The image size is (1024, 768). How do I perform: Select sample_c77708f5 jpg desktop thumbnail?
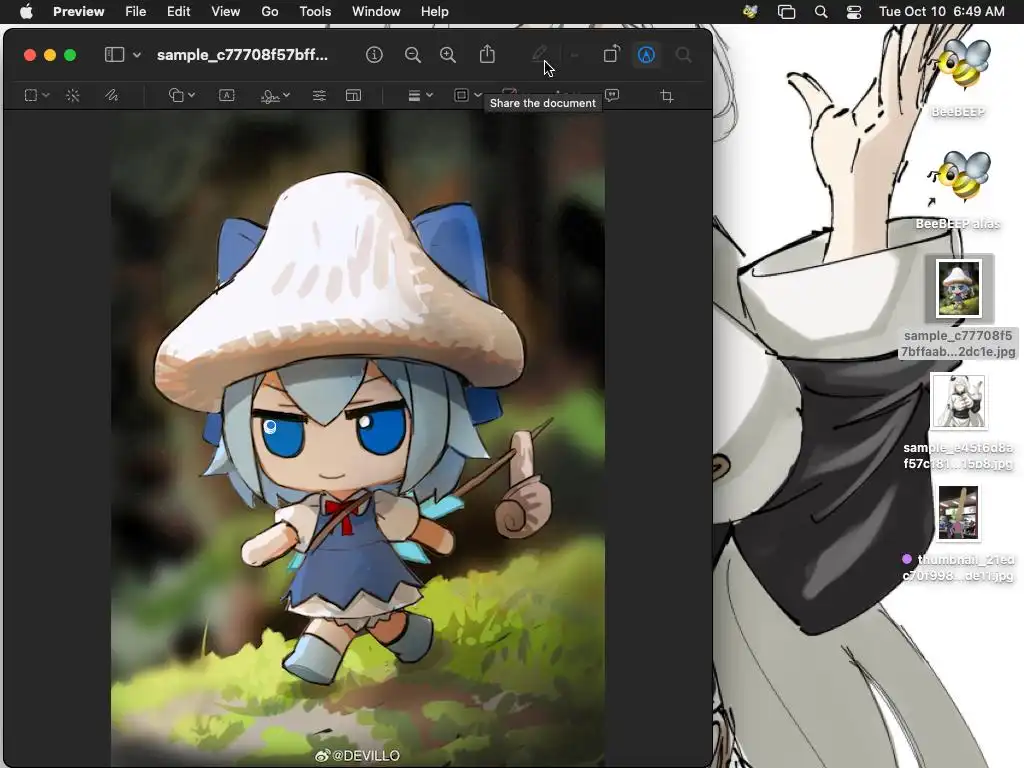pos(959,288)
